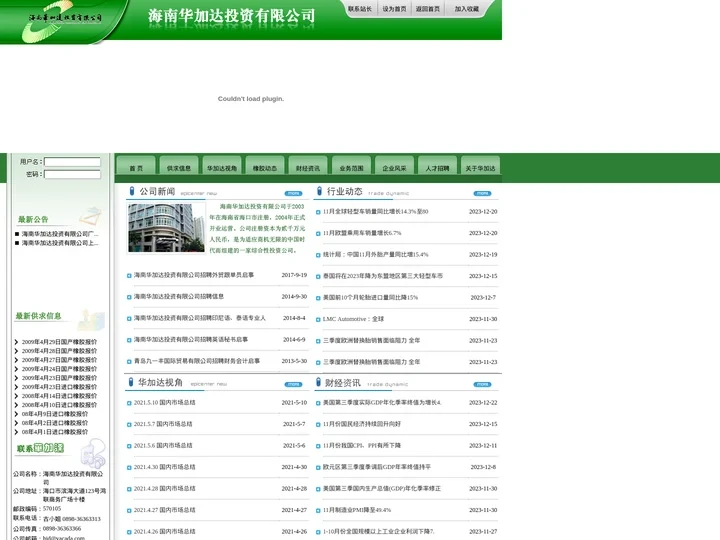Focus the 密码 input field
Image resolution: width=720 pixels, height=540 pixels.
72,174
